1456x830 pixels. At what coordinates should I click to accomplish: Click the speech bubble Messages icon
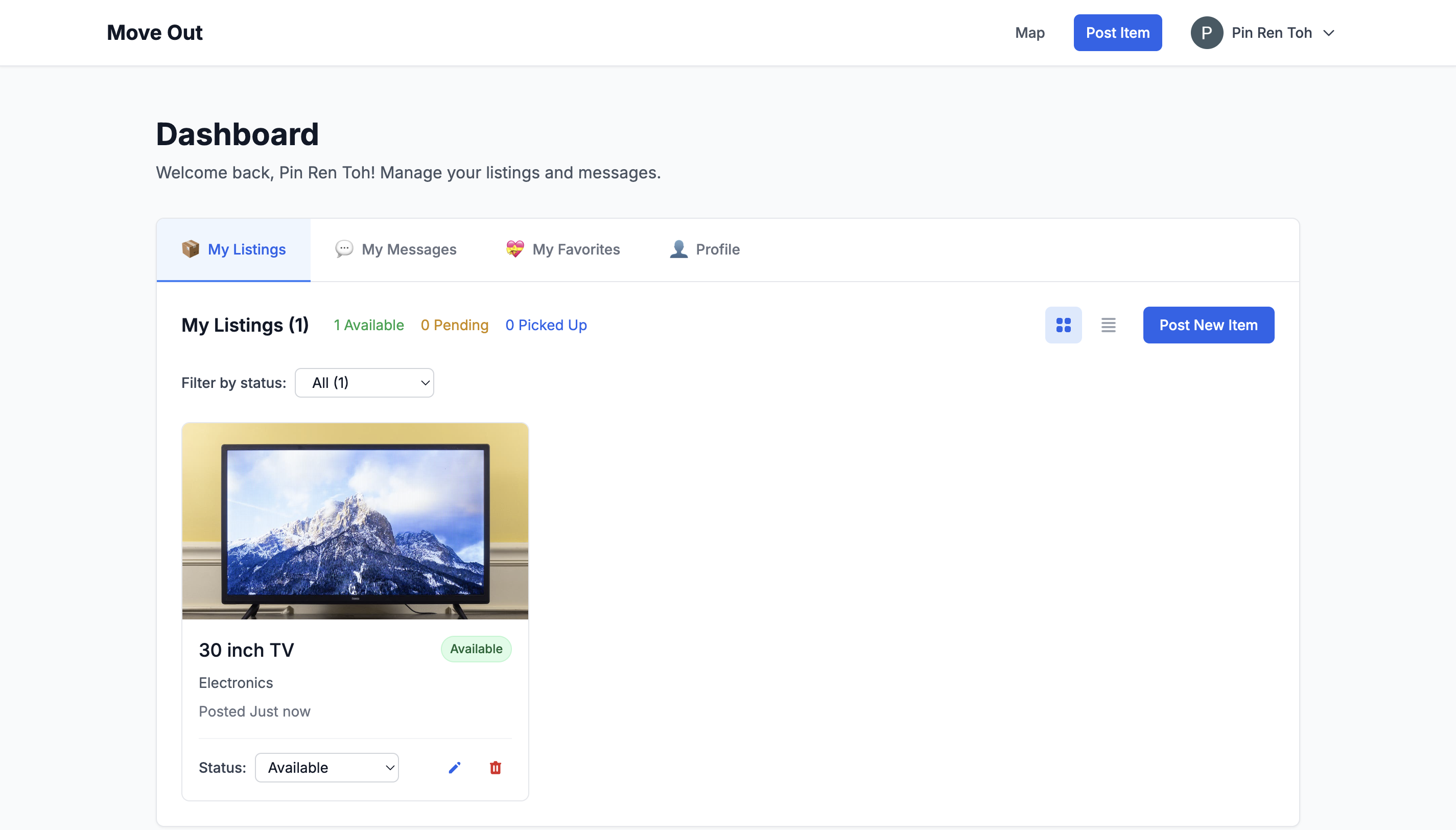344,249
